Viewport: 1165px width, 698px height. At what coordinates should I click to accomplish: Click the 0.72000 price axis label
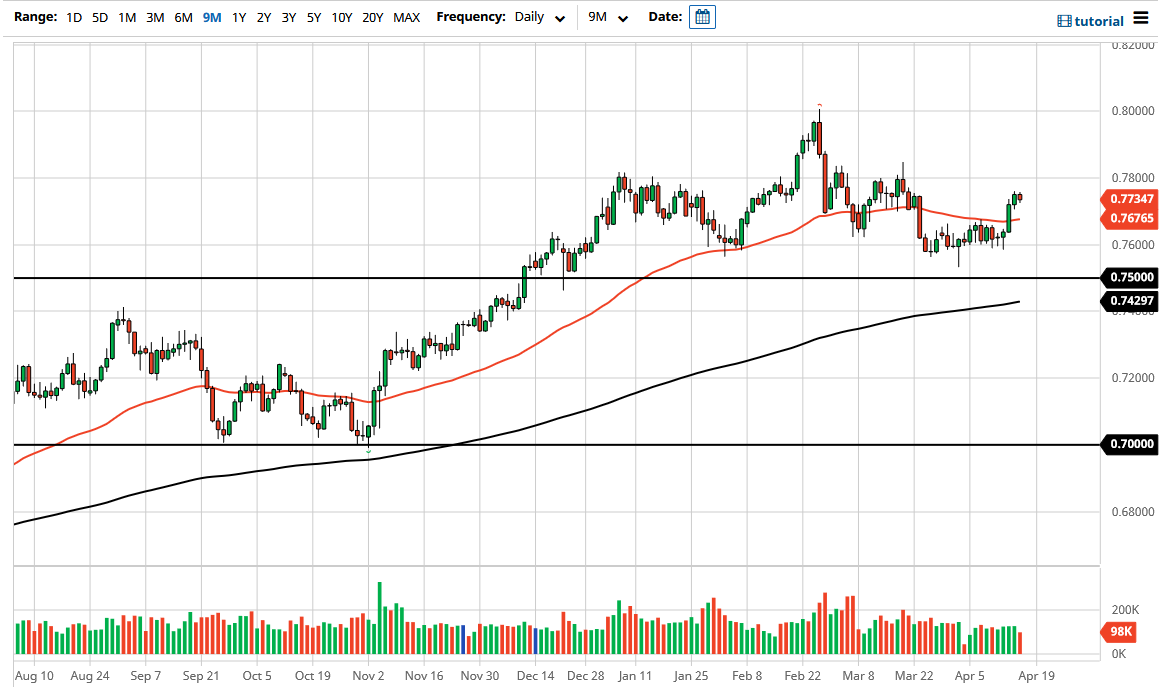[1133, 378]
